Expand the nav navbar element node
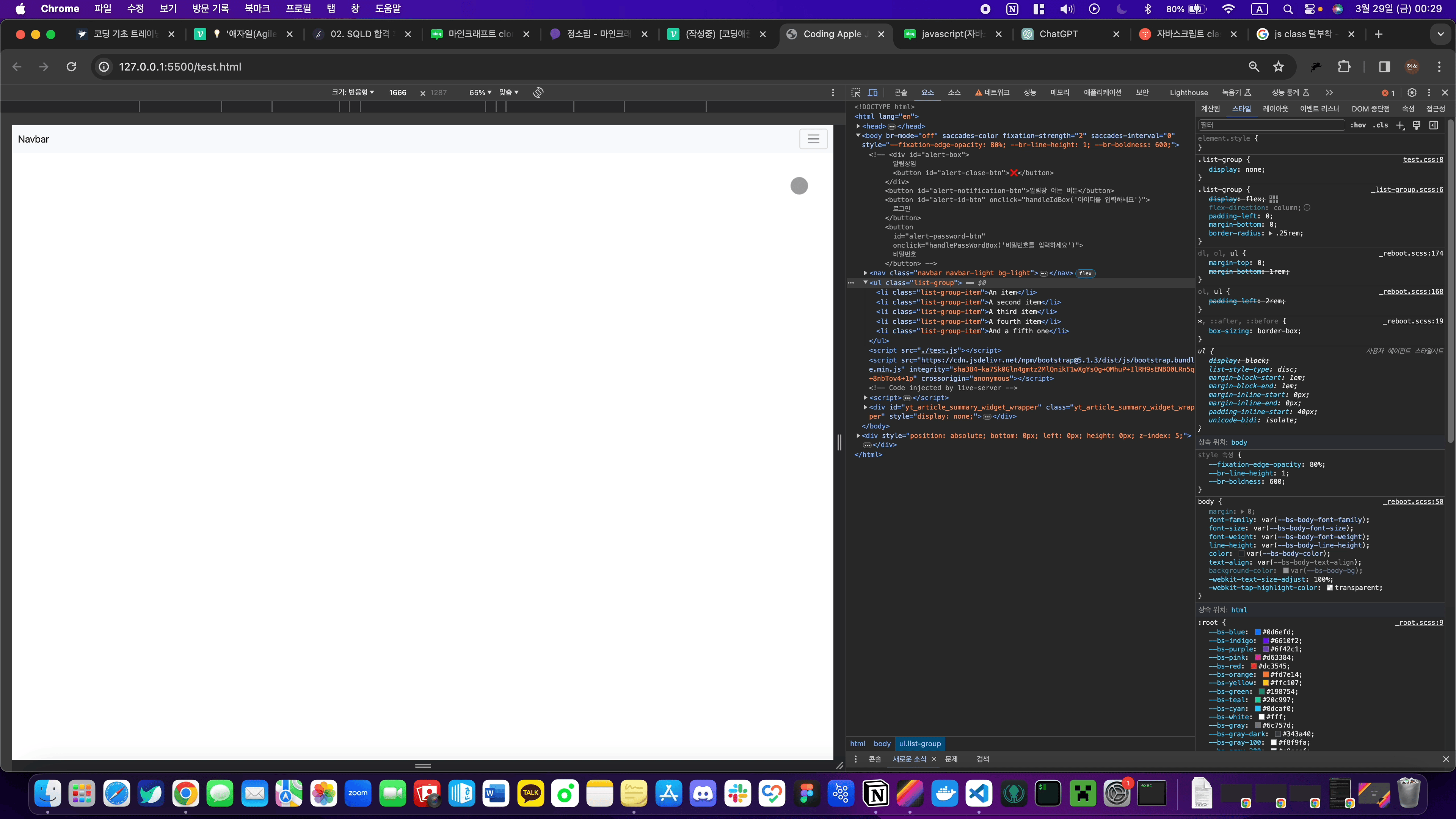The height and width of the screenshot is (819, 1456). click(x=865, y=273)
